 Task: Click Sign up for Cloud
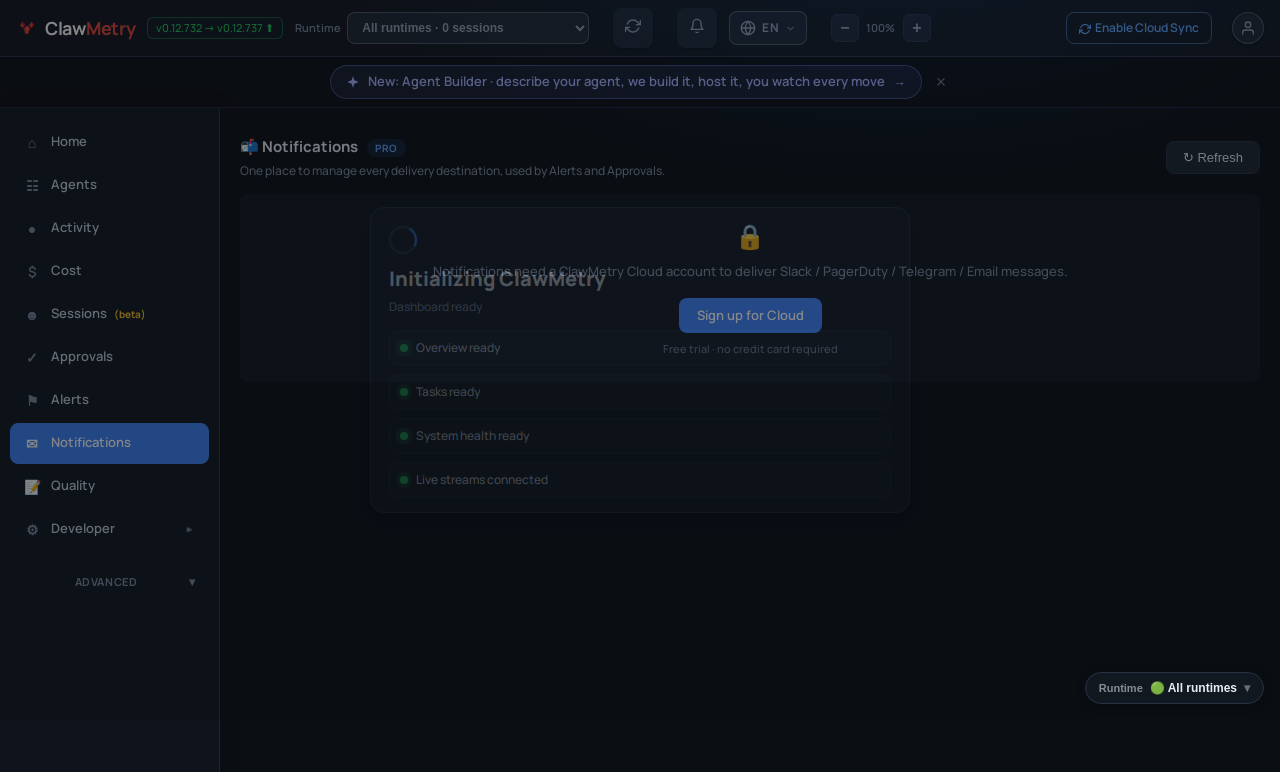[x=750, y=315]
